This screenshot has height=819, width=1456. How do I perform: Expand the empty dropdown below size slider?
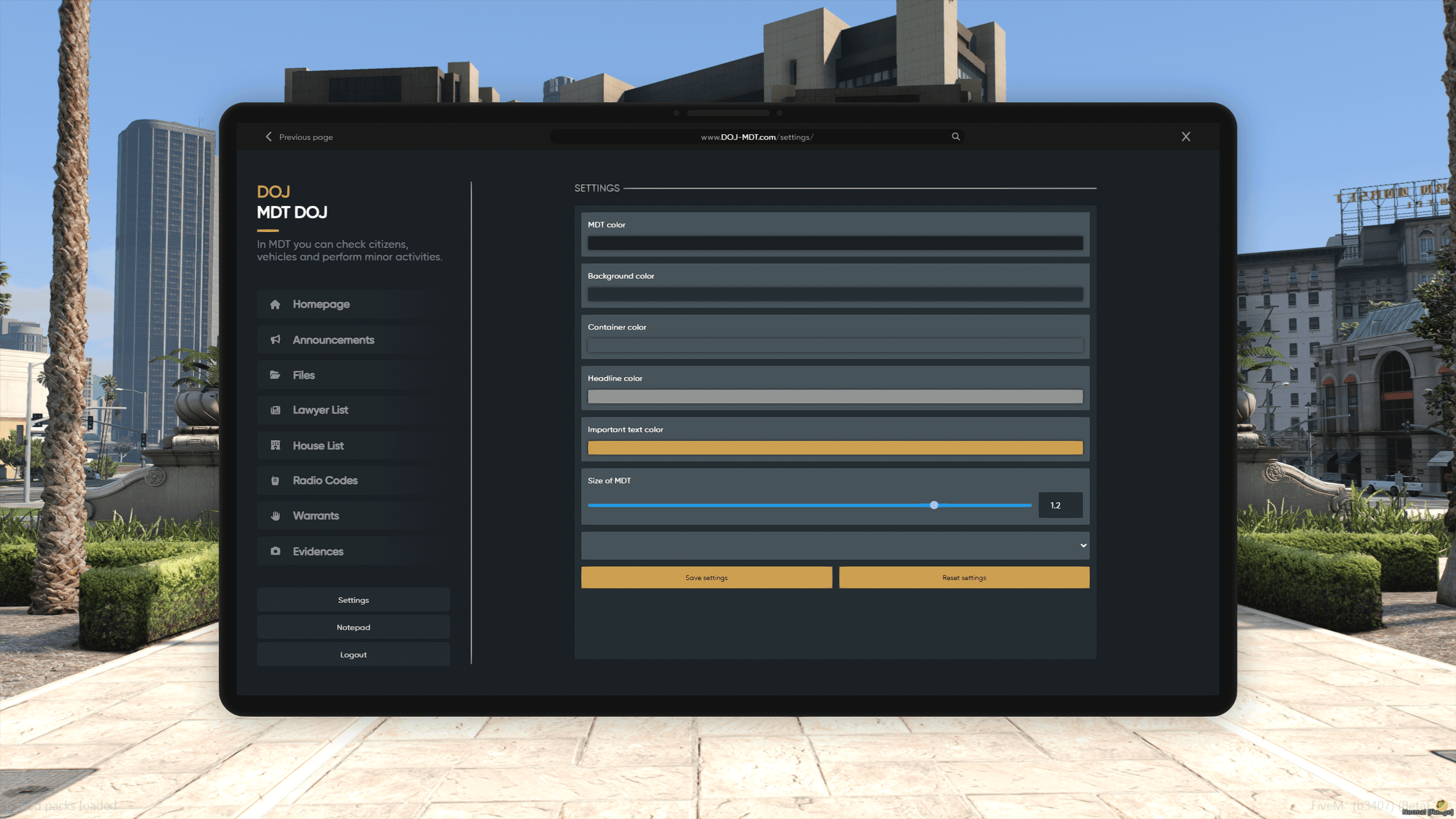[835, 545]
